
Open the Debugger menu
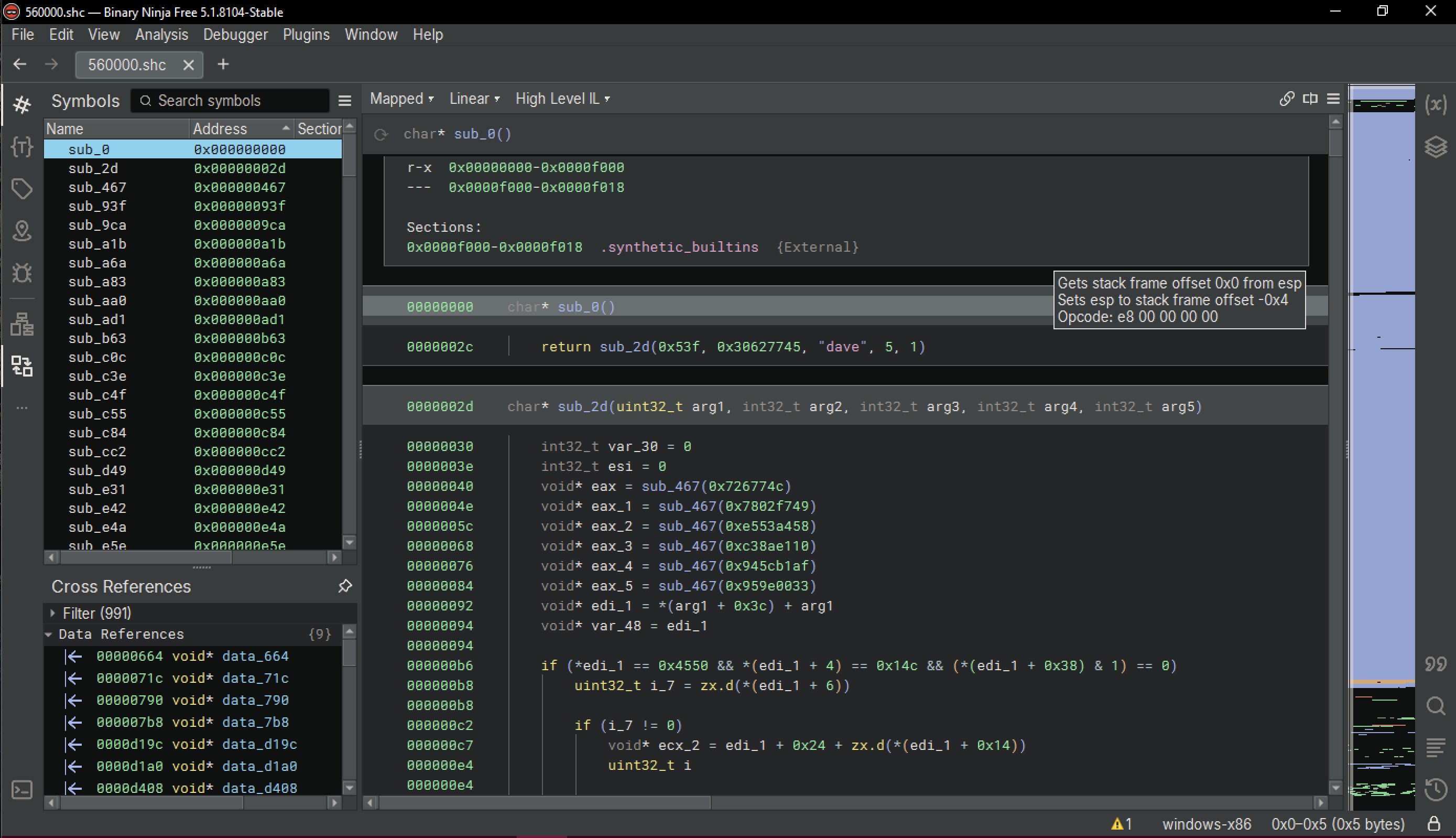click(x=235, y=35)
